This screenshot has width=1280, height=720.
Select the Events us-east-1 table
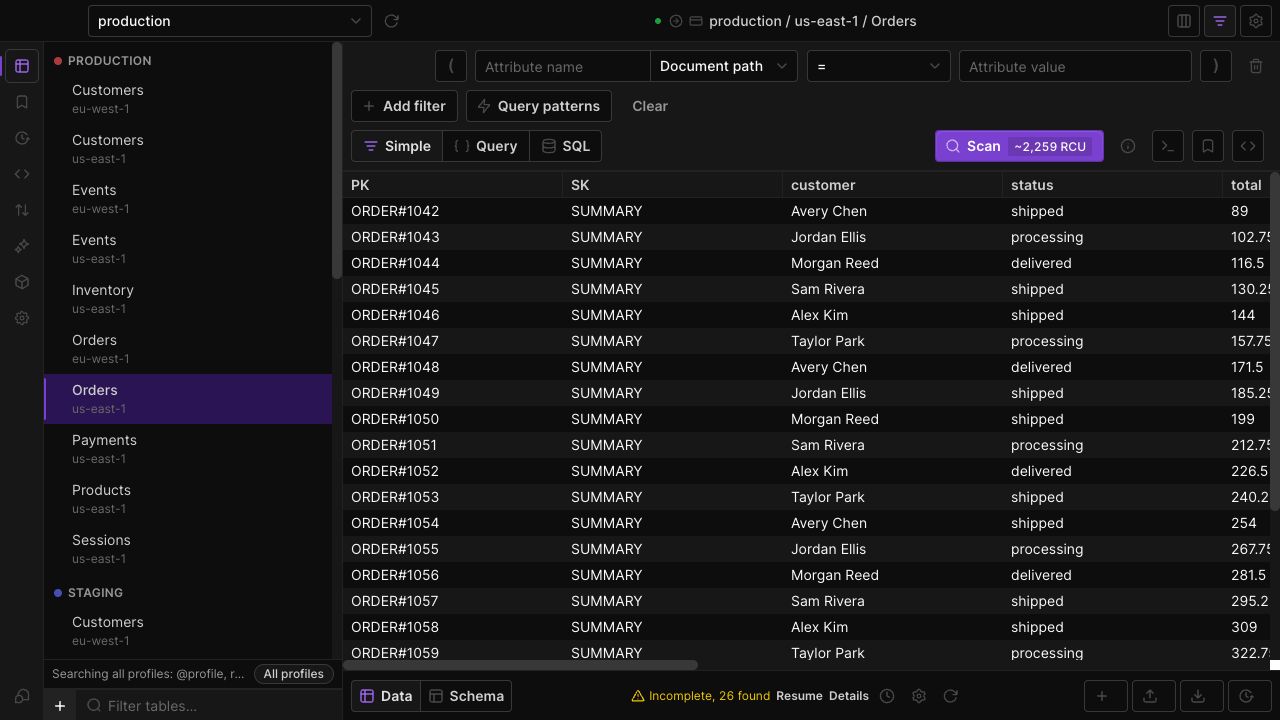click(188, 249)
